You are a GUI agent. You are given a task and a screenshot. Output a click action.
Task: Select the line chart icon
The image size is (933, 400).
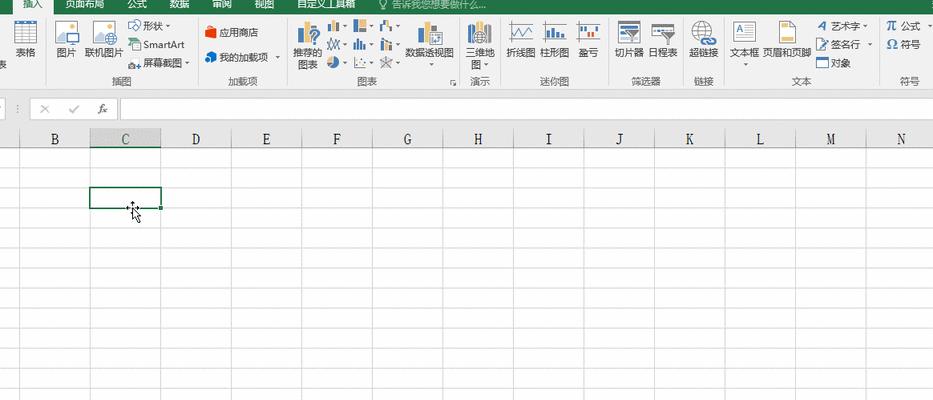coord(334,45)
